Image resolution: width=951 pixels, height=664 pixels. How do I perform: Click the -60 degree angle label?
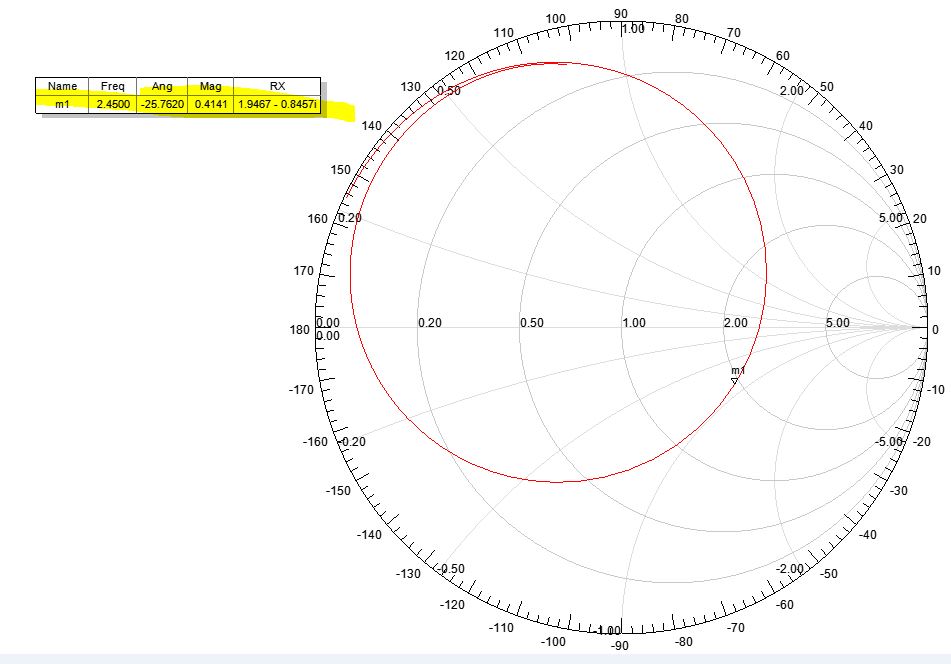(x=785, y=605)
